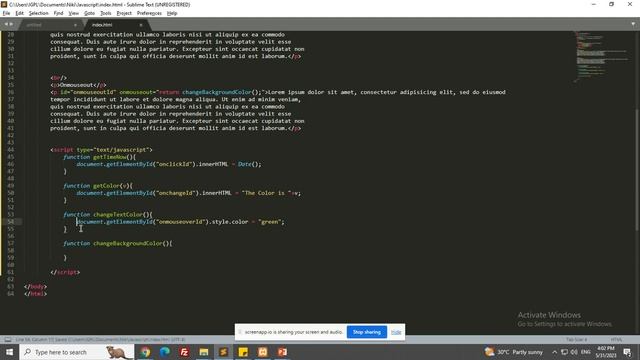Click the vertical editor scrollbar

(637, 169)
